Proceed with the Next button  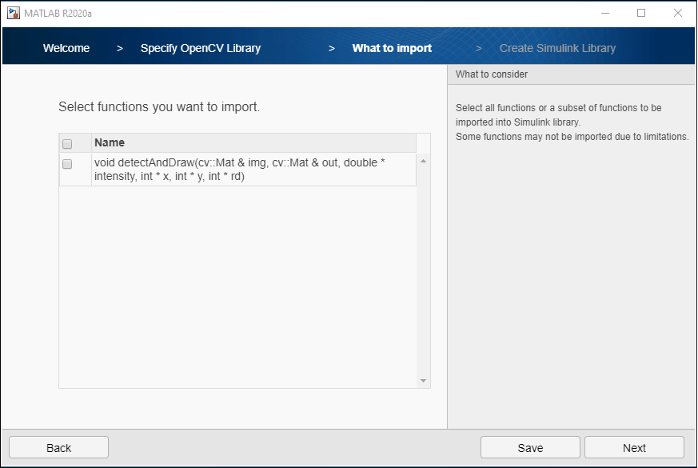tap(634, 448)
